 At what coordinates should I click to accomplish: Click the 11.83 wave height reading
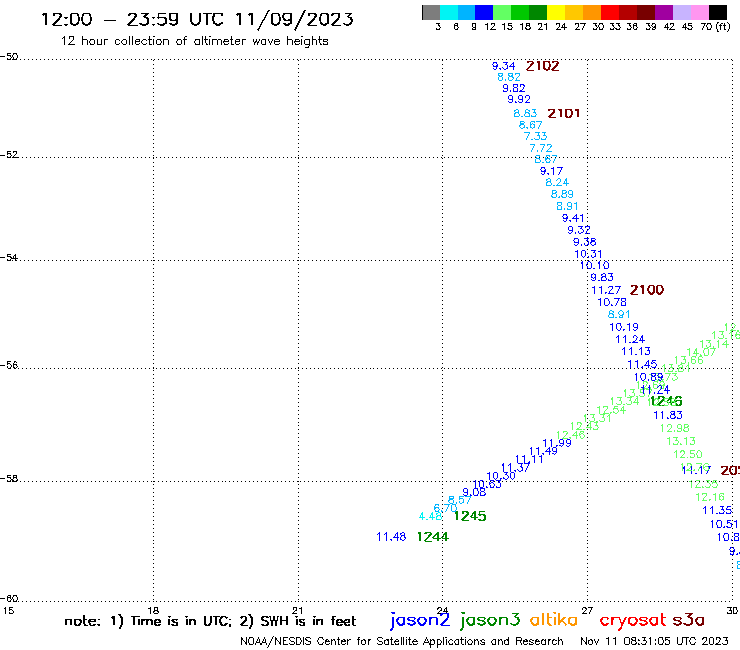pyautogui.click(x=668, y=415)
